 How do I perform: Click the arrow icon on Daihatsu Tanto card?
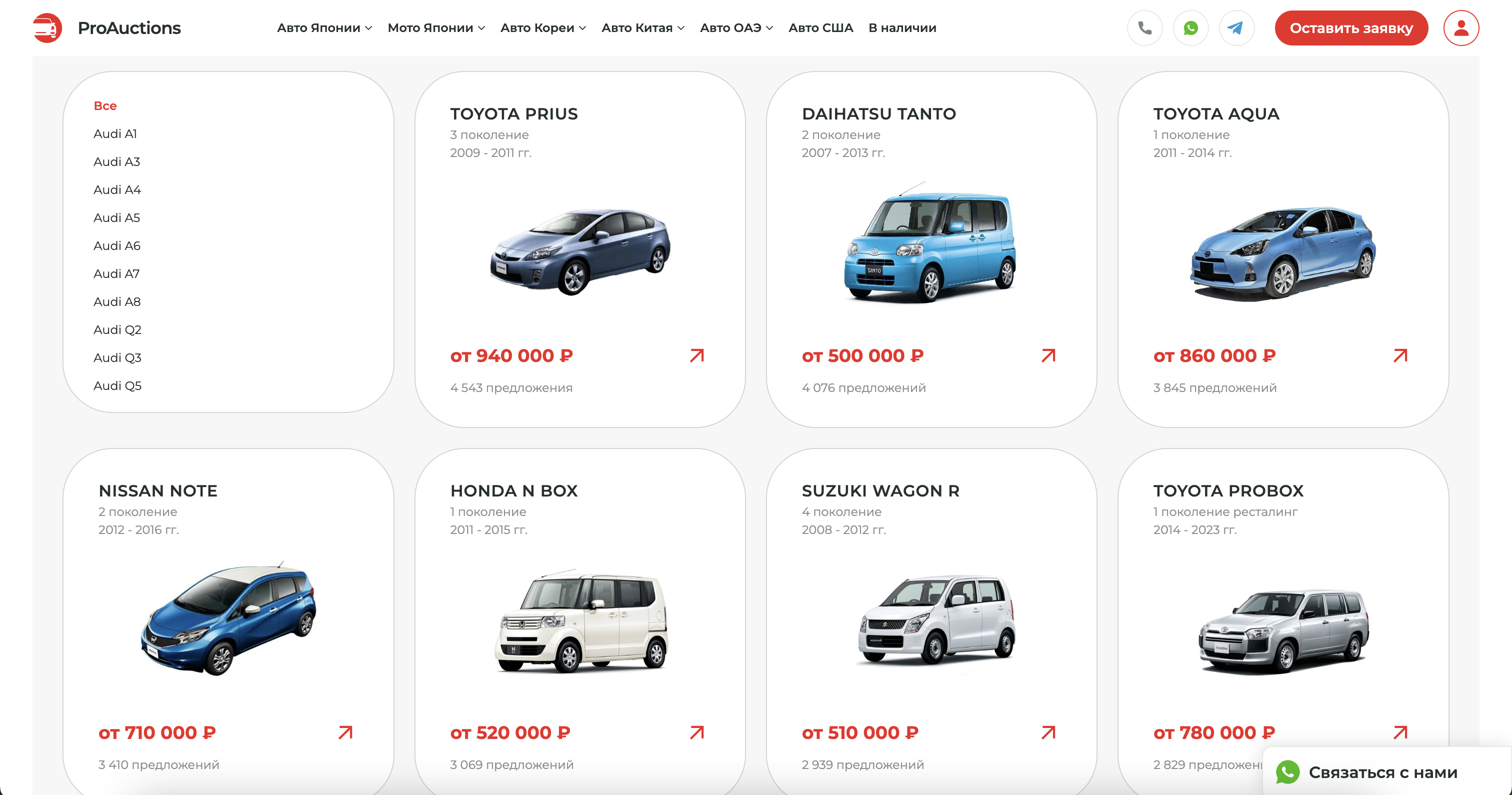point(1048,355)
